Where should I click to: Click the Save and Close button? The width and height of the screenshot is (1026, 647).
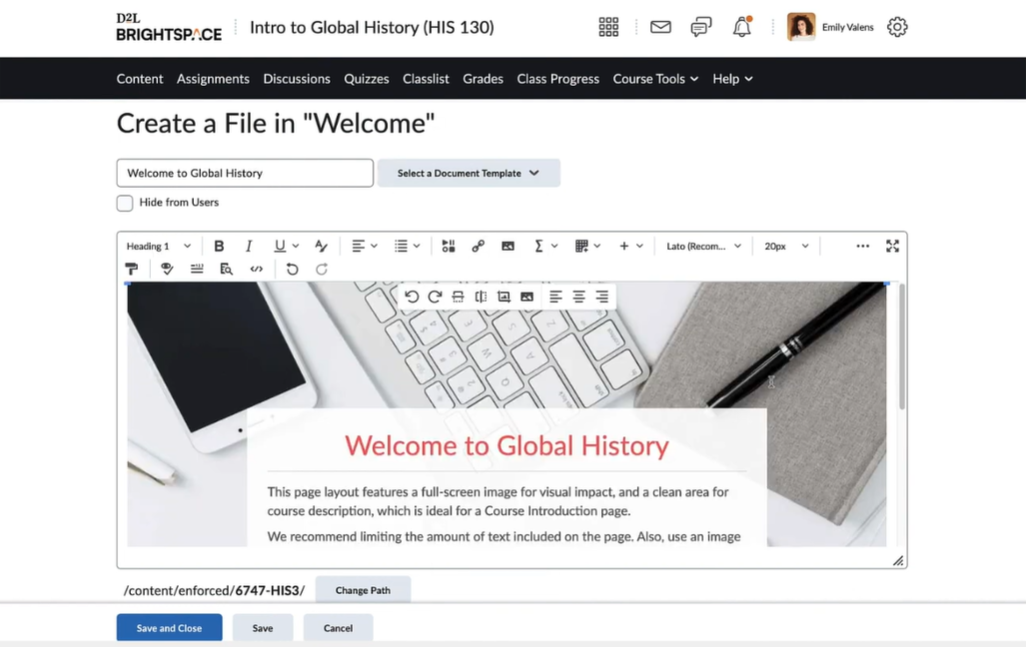tap(169, 628)
